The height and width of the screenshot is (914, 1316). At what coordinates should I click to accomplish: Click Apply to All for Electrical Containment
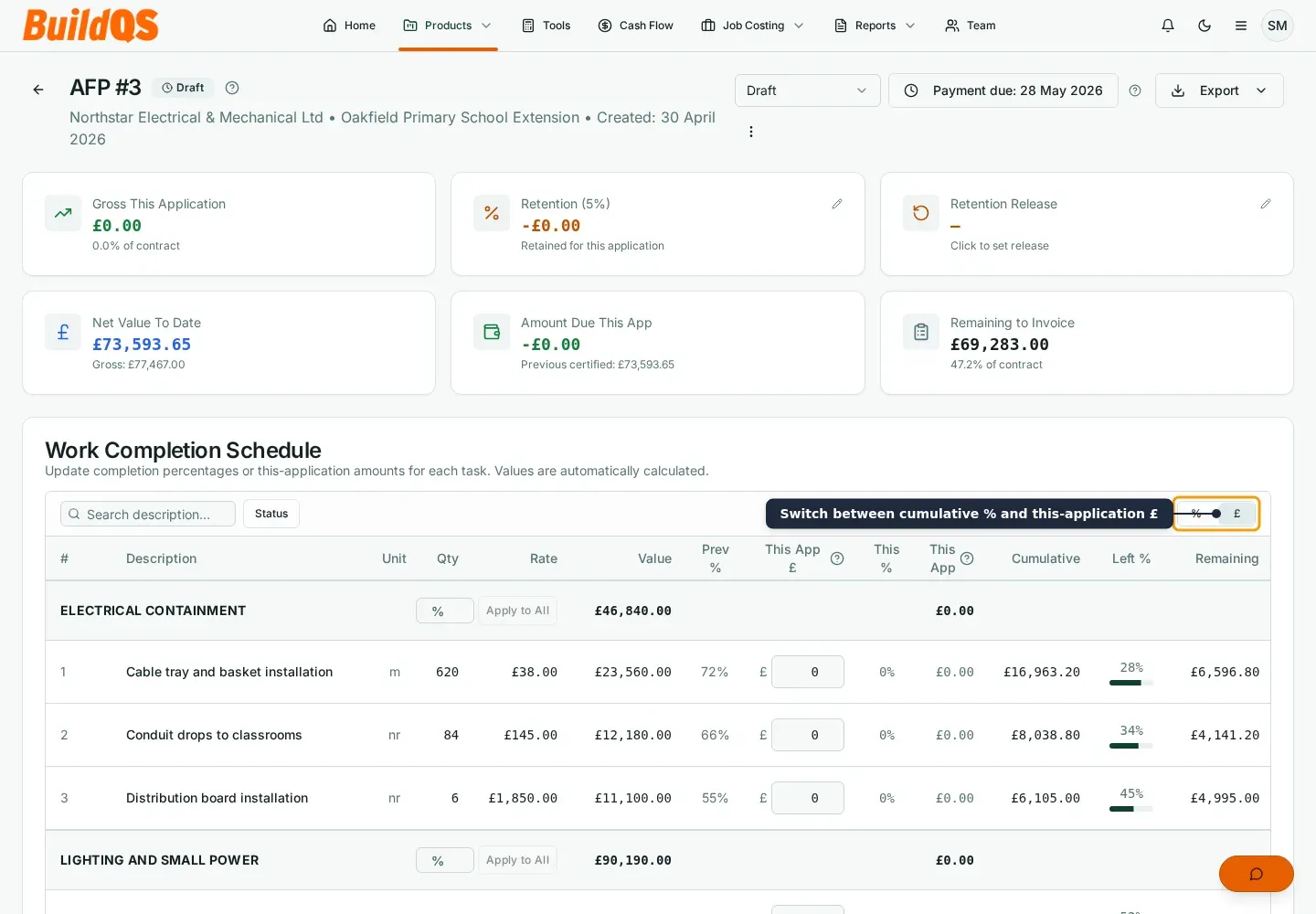[x=518, y=611]
